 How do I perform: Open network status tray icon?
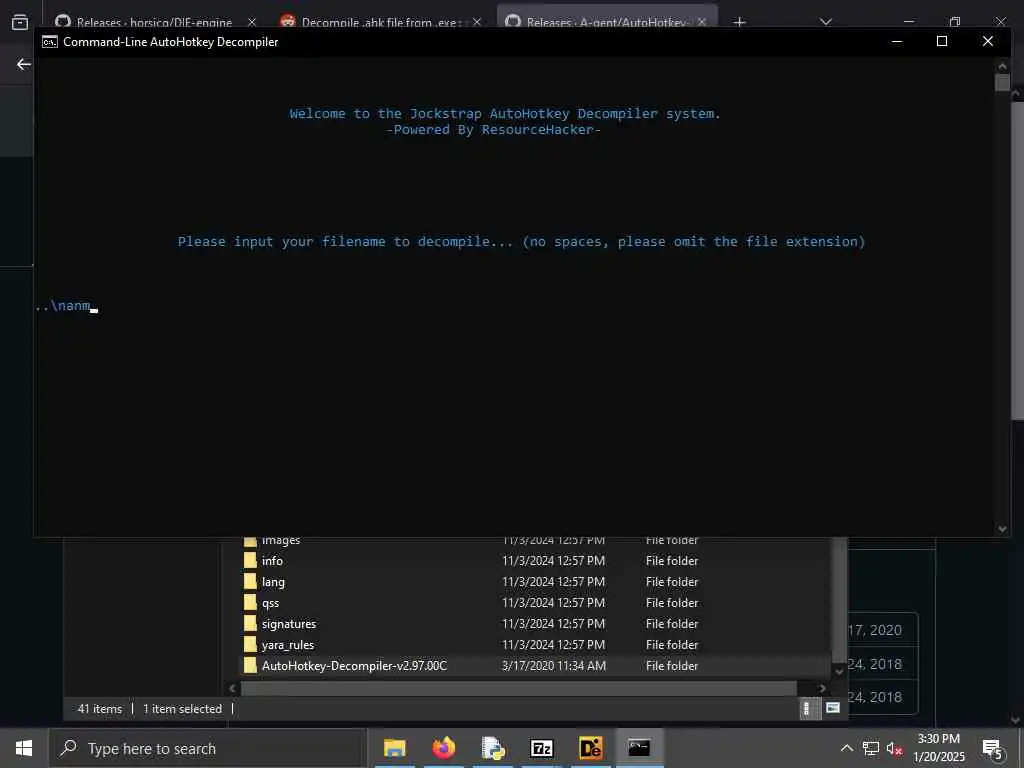pos(871,748)
